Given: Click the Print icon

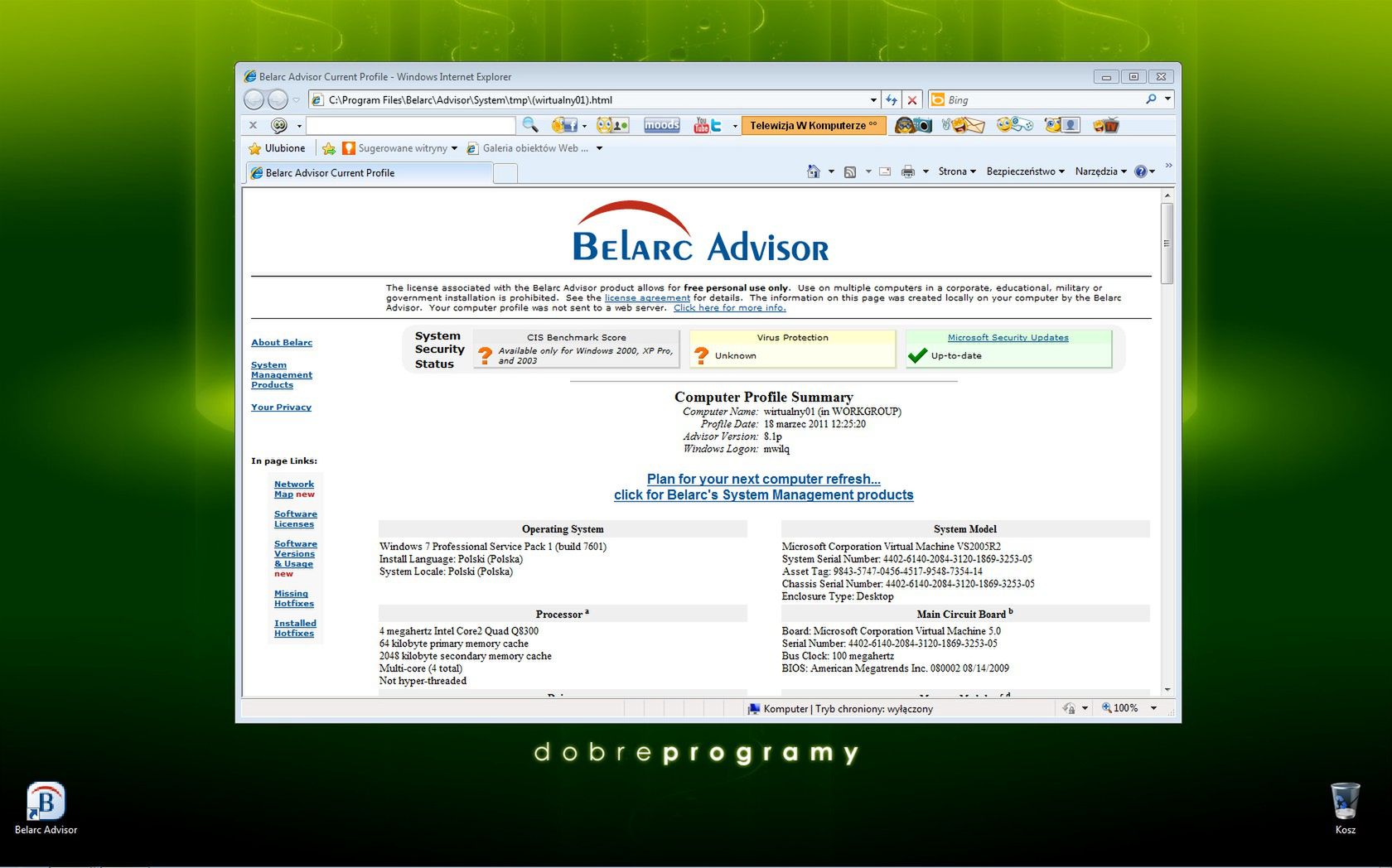Looking at the screenshot, I should [908, 171].
